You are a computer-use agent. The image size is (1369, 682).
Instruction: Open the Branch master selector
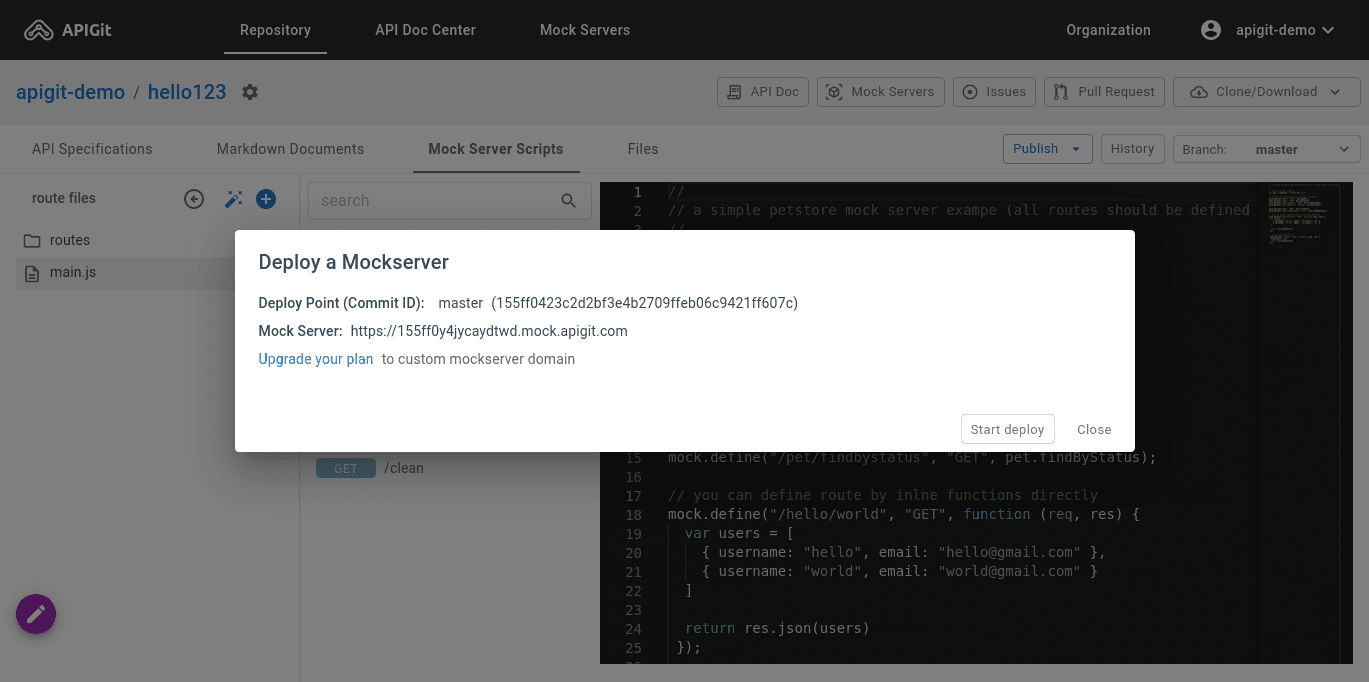click(1267, 149)
